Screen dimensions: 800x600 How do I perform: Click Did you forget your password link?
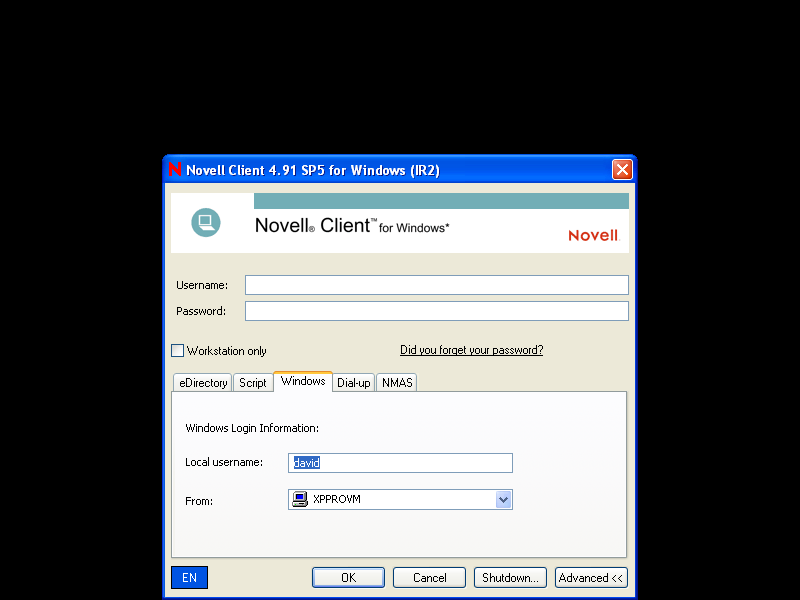pyautogui.click(x=471, y=350)
